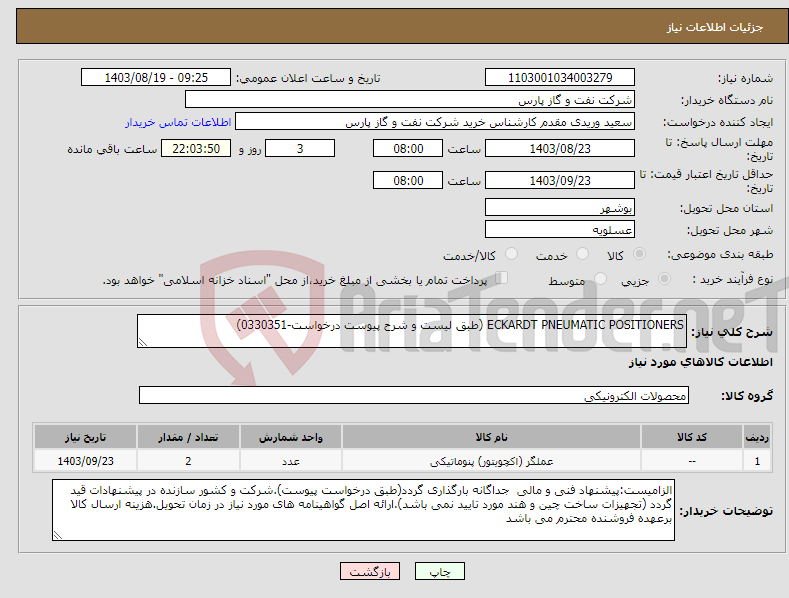789x598 pixels.
Task: Click the unit cell عدد
Action: pos(291,461)
